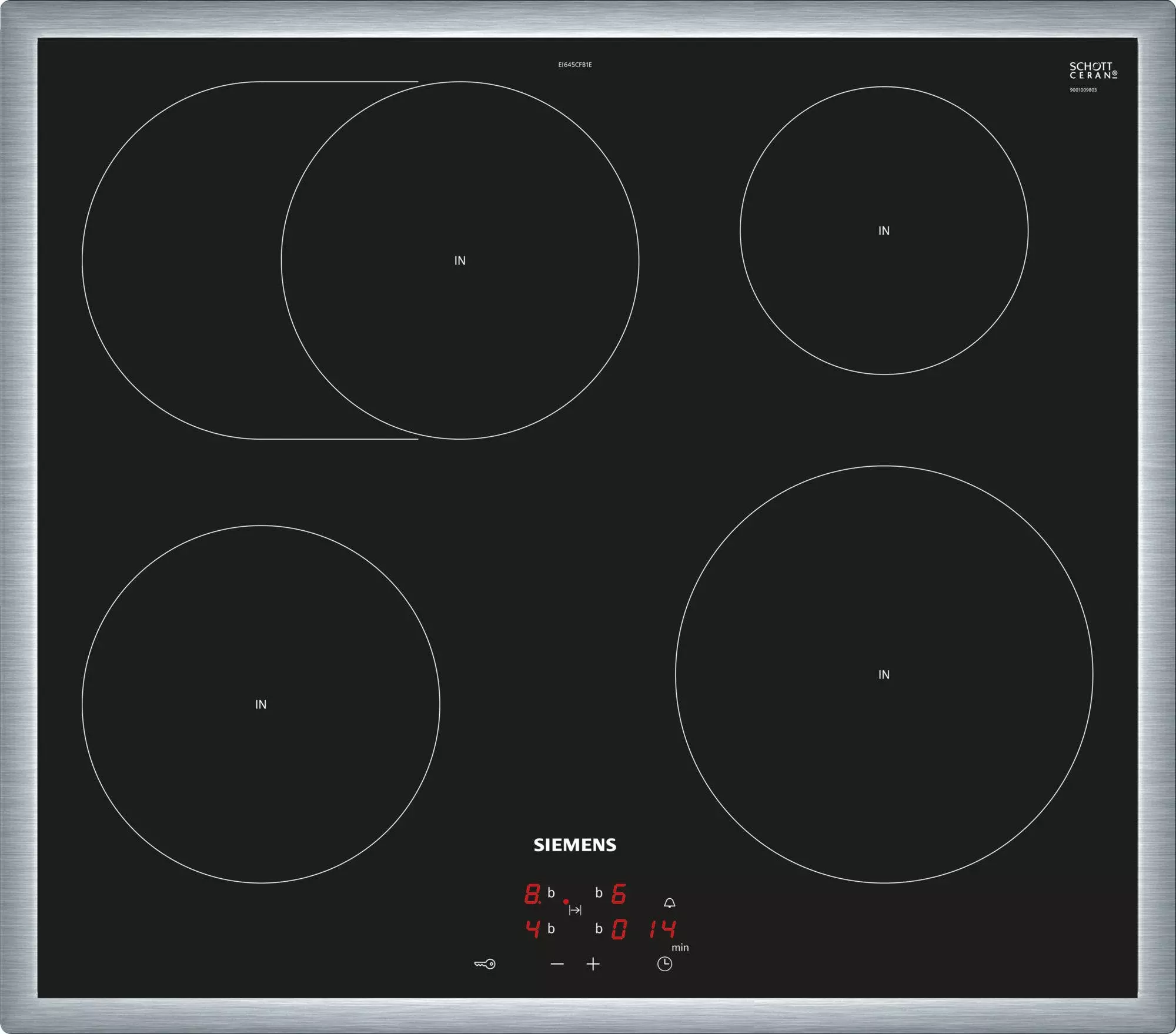Touch the red indicator dot beside extension symbol
The height and width of the screenshot is (1034, 1176).
coord(566,901)
